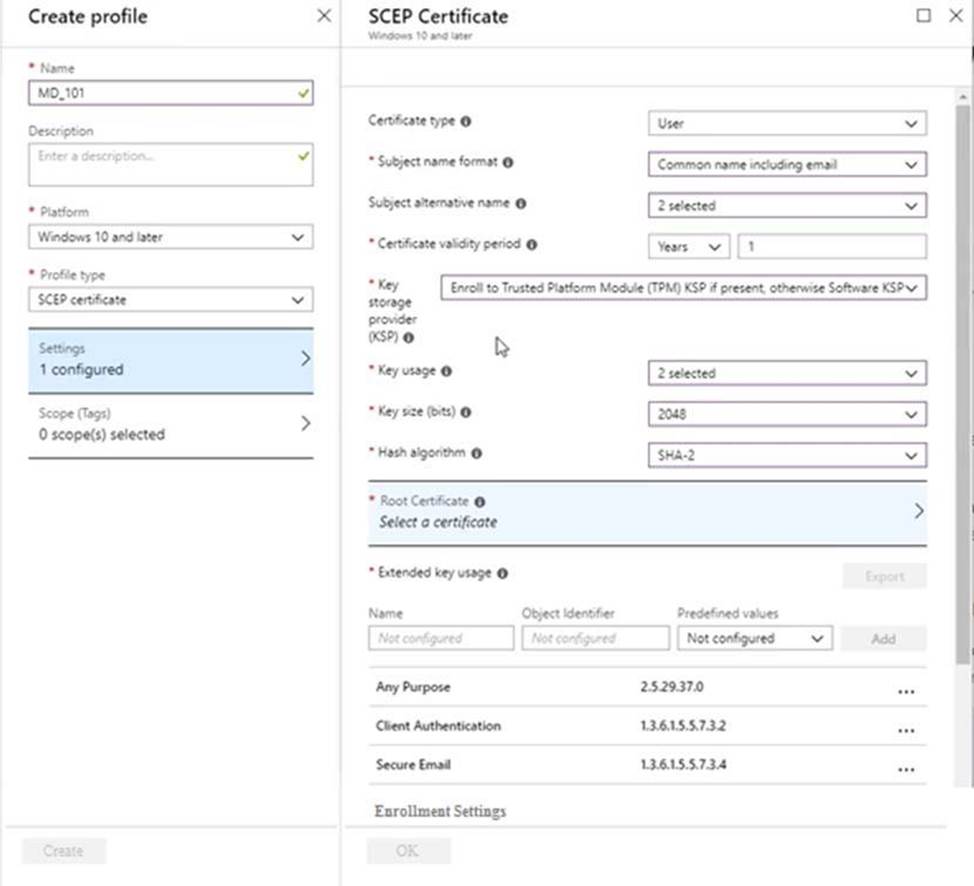This screenshot has height=886, width=974.
Task: Click the info icon beside Key usage
Action: coord(446,371)
